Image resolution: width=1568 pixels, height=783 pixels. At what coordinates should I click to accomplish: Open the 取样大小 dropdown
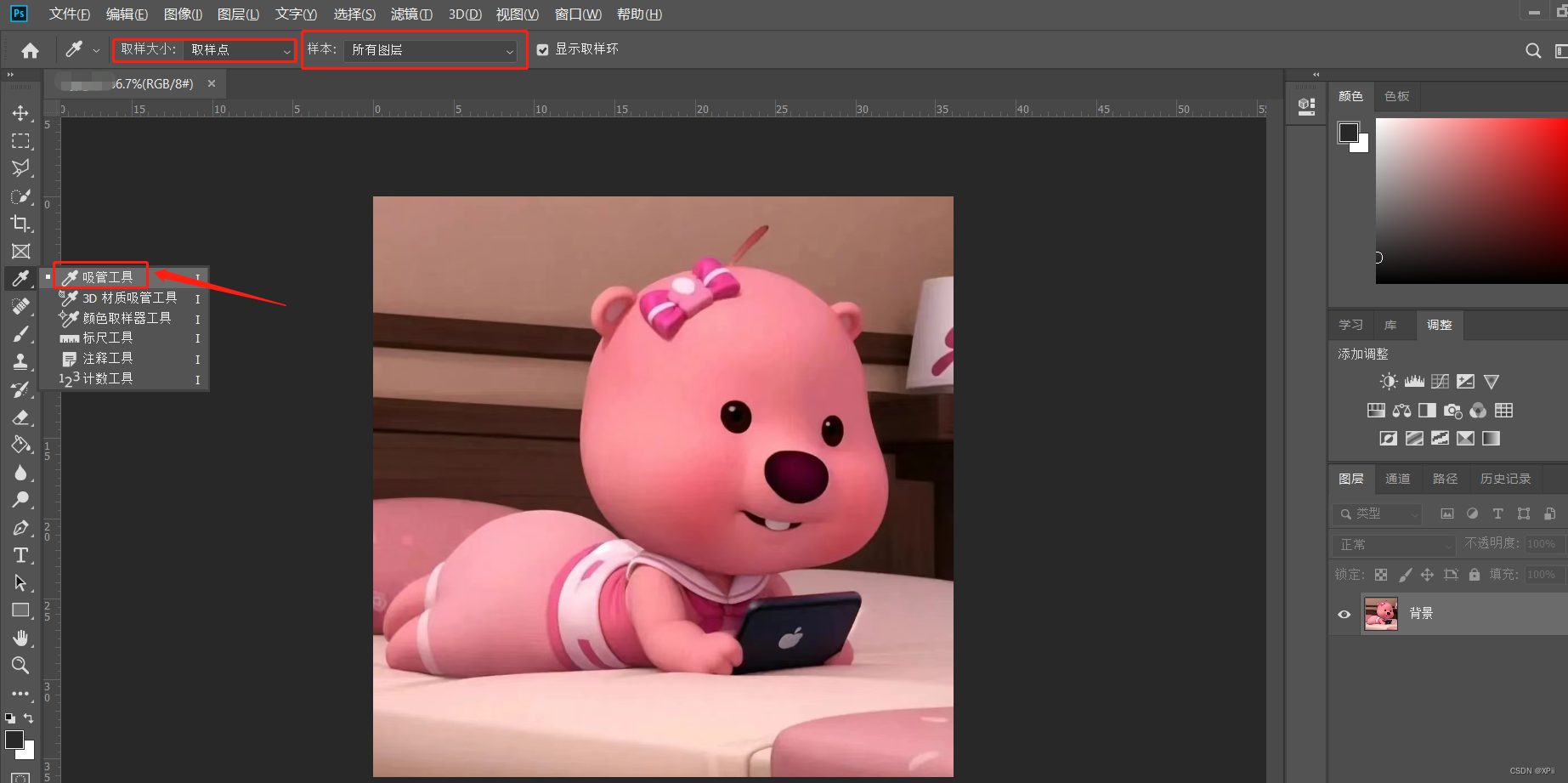(x=240, y=50)
